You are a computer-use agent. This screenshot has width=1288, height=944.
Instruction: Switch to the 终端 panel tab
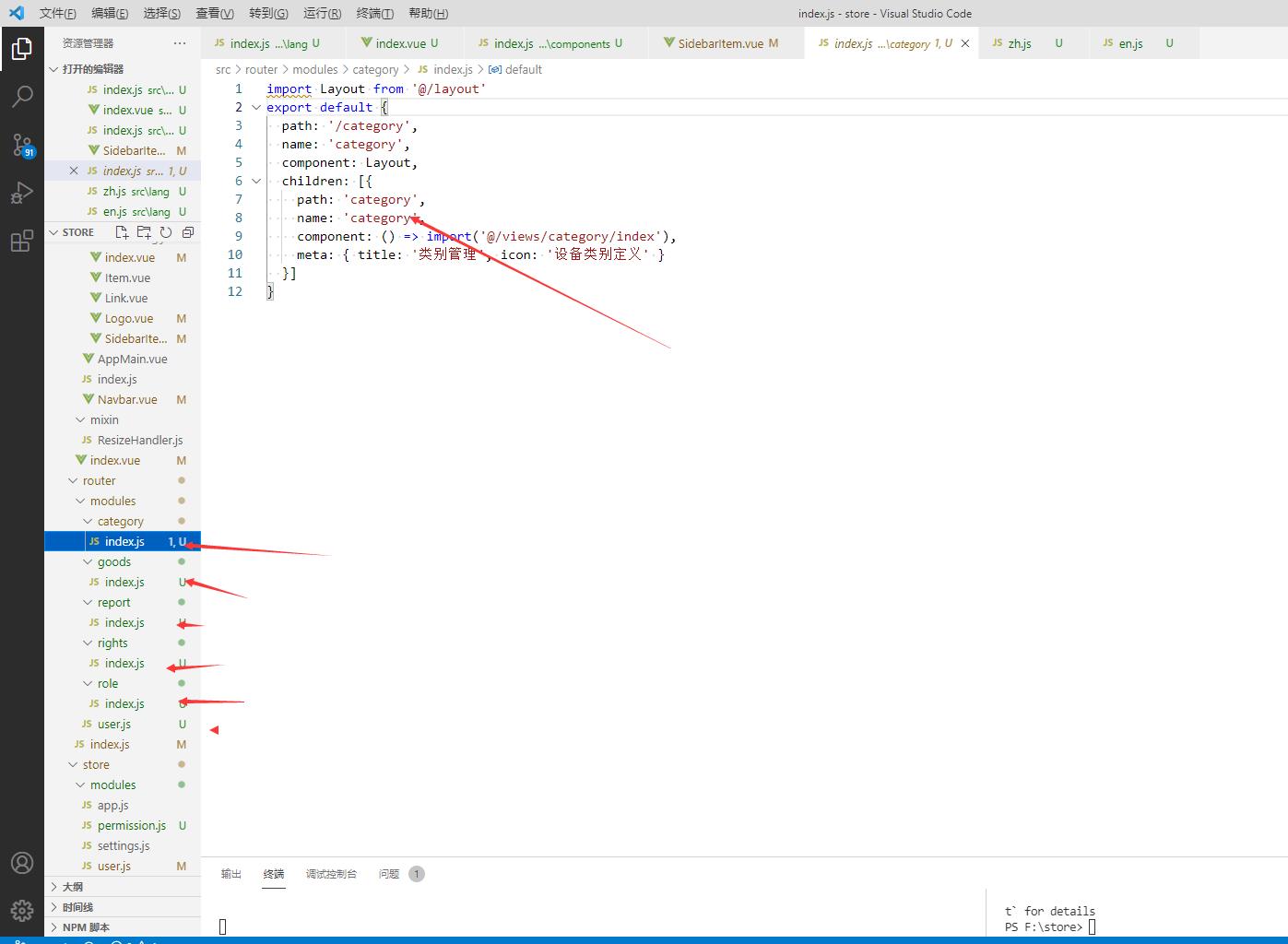(x=274, y=874)
